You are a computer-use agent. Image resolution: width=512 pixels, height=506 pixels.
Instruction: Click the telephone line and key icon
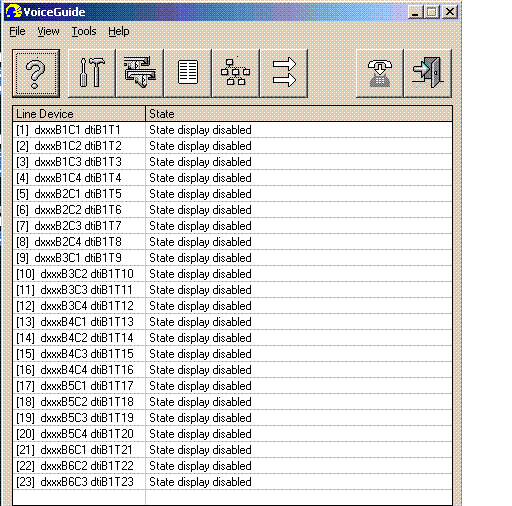(x=140, y=73)
